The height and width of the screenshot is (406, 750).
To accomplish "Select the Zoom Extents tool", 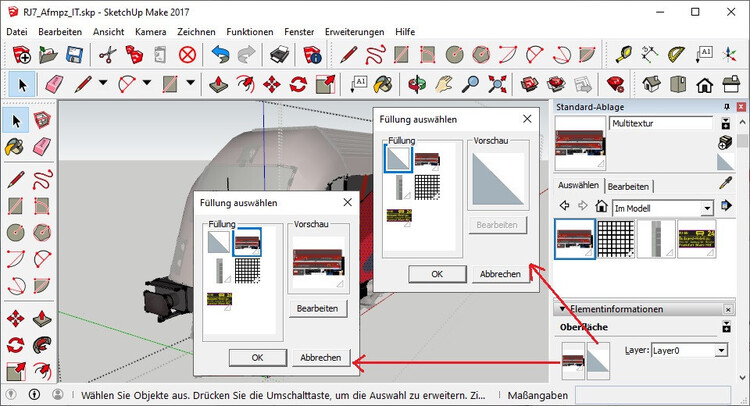I will tap(497, 85).
